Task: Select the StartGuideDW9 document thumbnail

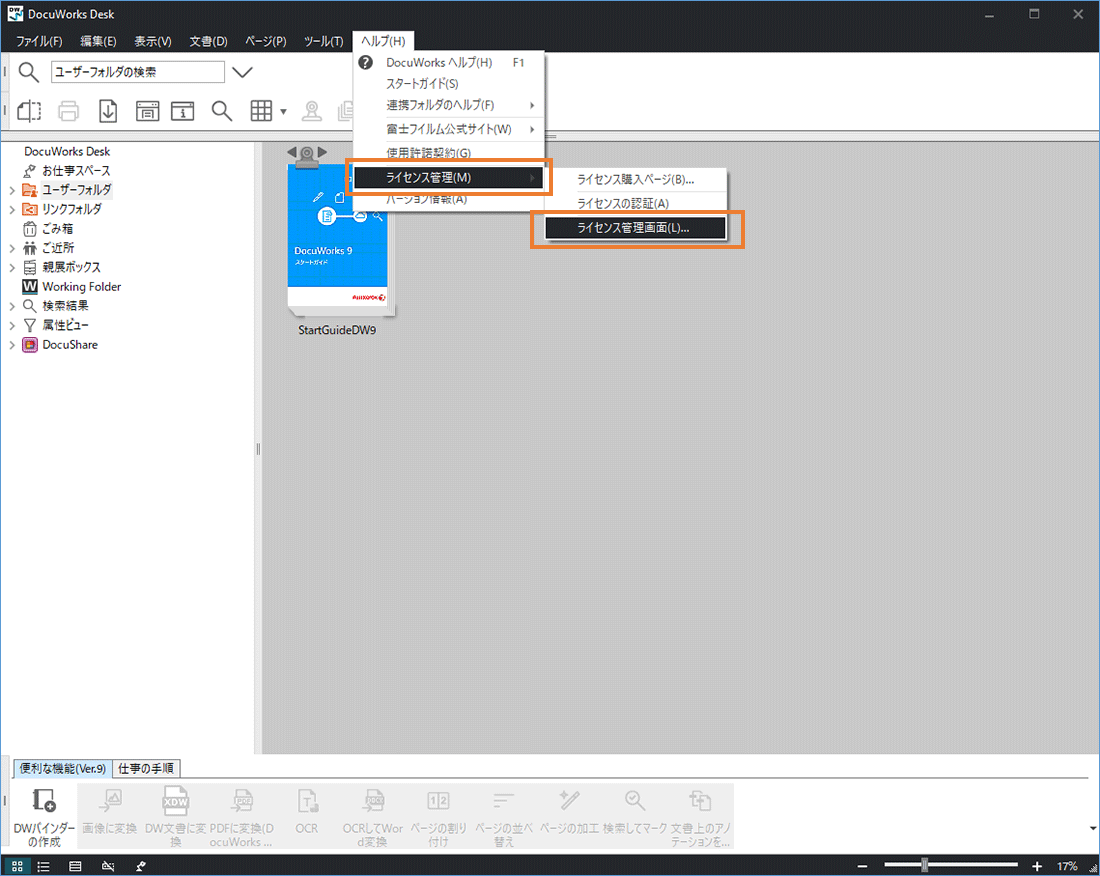Action: pos(339,242)
